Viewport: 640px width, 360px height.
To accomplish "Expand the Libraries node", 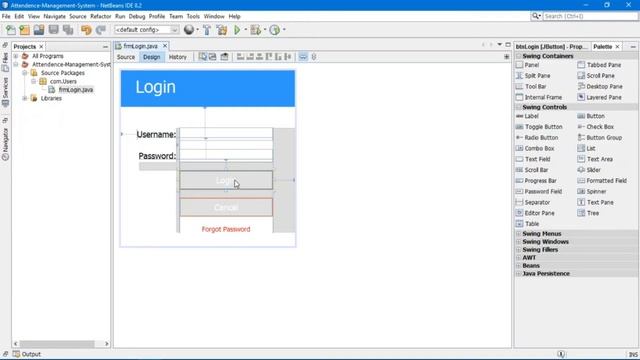I will pyautogui.click(x=25, y=98).
